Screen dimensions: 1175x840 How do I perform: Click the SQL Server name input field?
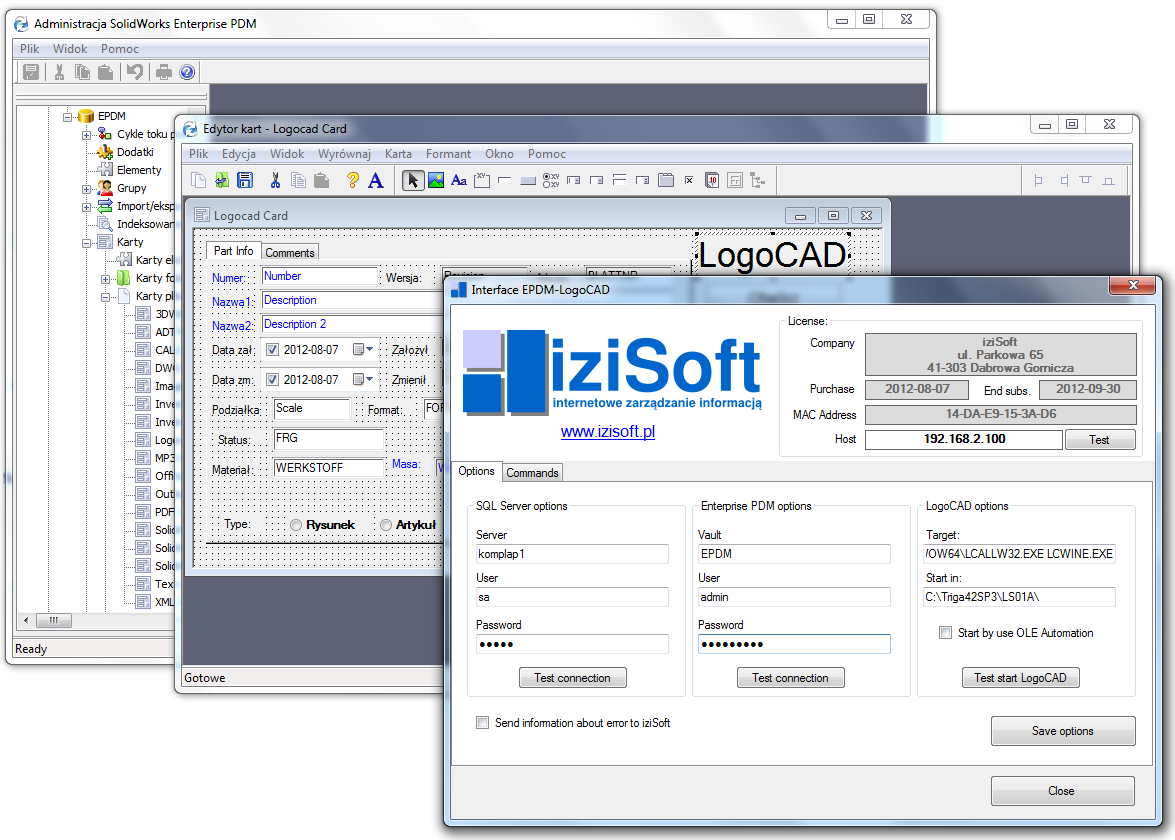coord(573,555)
